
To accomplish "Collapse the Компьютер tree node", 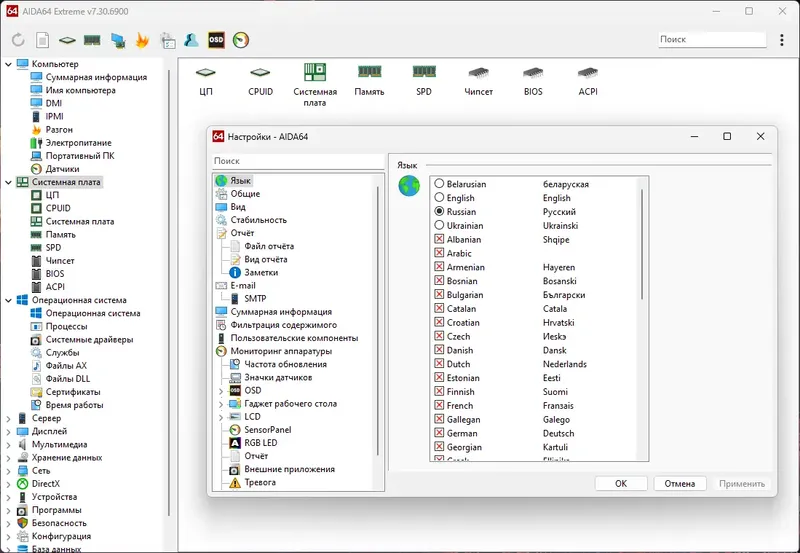I will [8, 64].
